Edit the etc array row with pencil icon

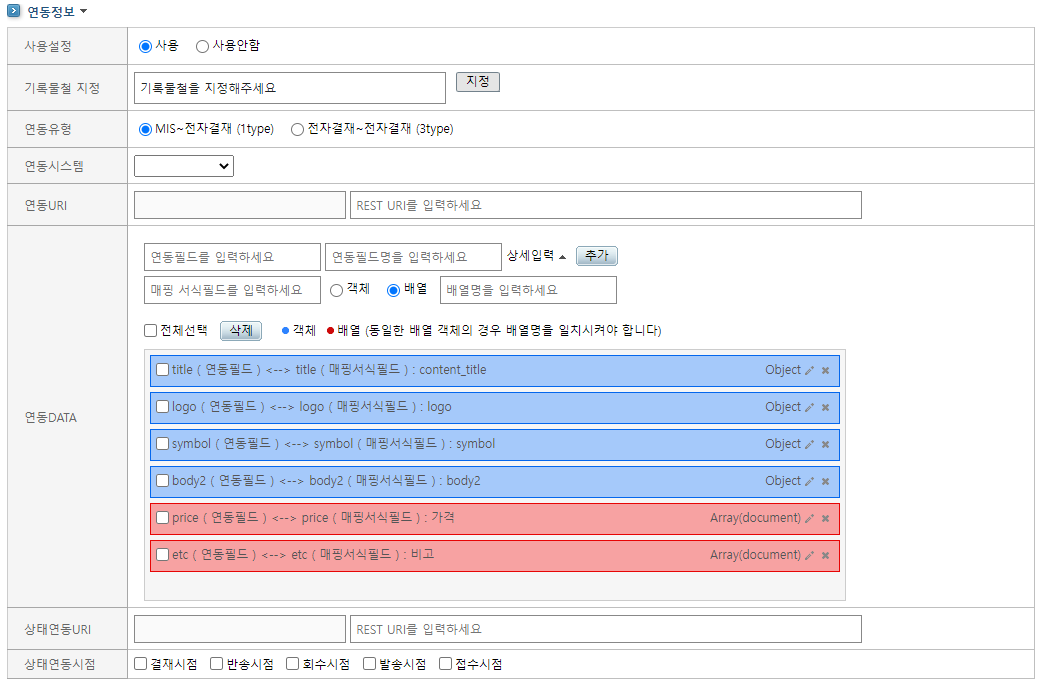(x=810, y=555)
